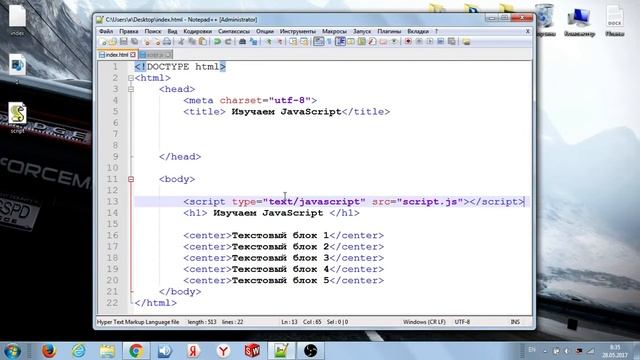Click the Copy toolbar icon
640x360 pixels.
point(192,42)
